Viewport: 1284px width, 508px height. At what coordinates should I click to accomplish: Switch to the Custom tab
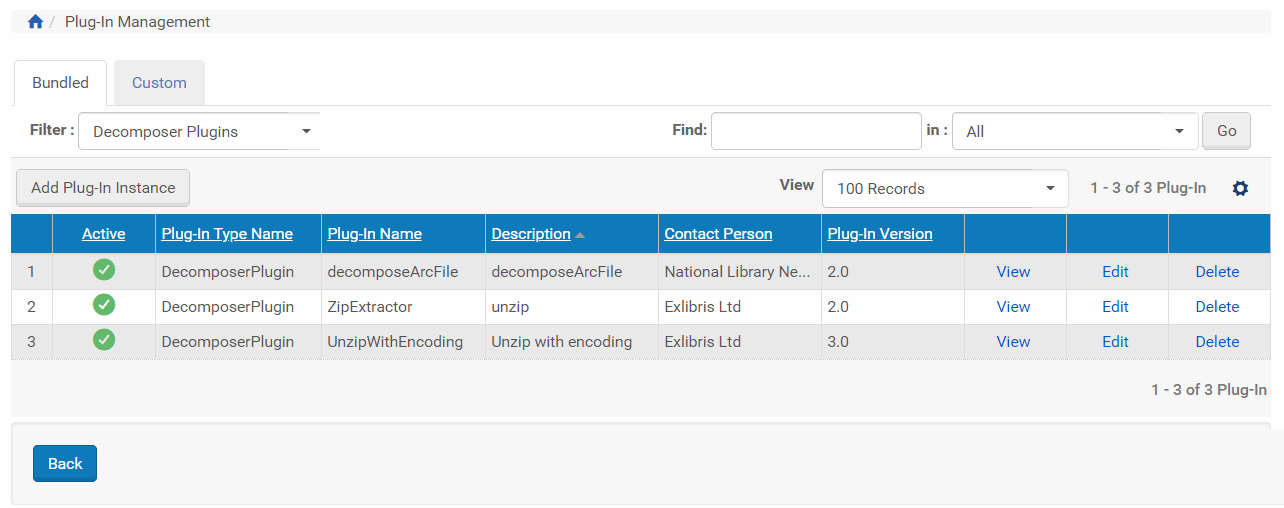click(159, 83)
